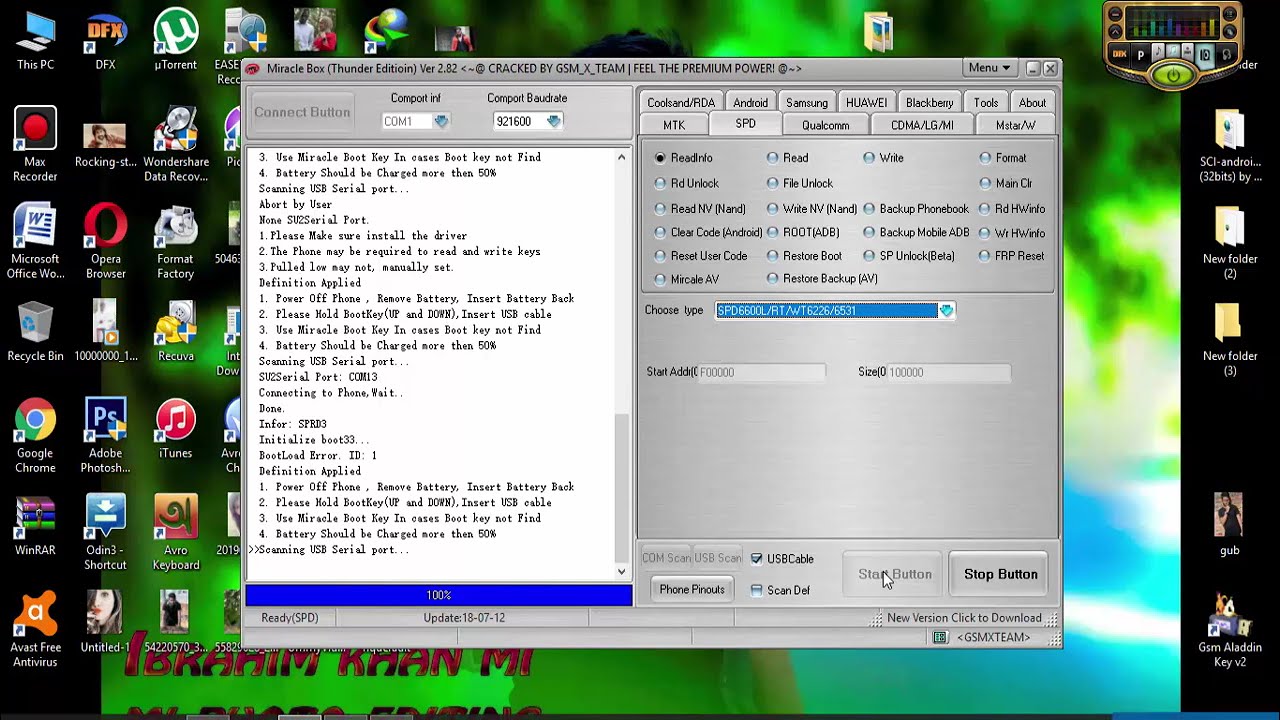Viewport: 1280px width, 720px height.
Task: Click the headphones icon on DFX widget
Action: [x=1225, y=53]
